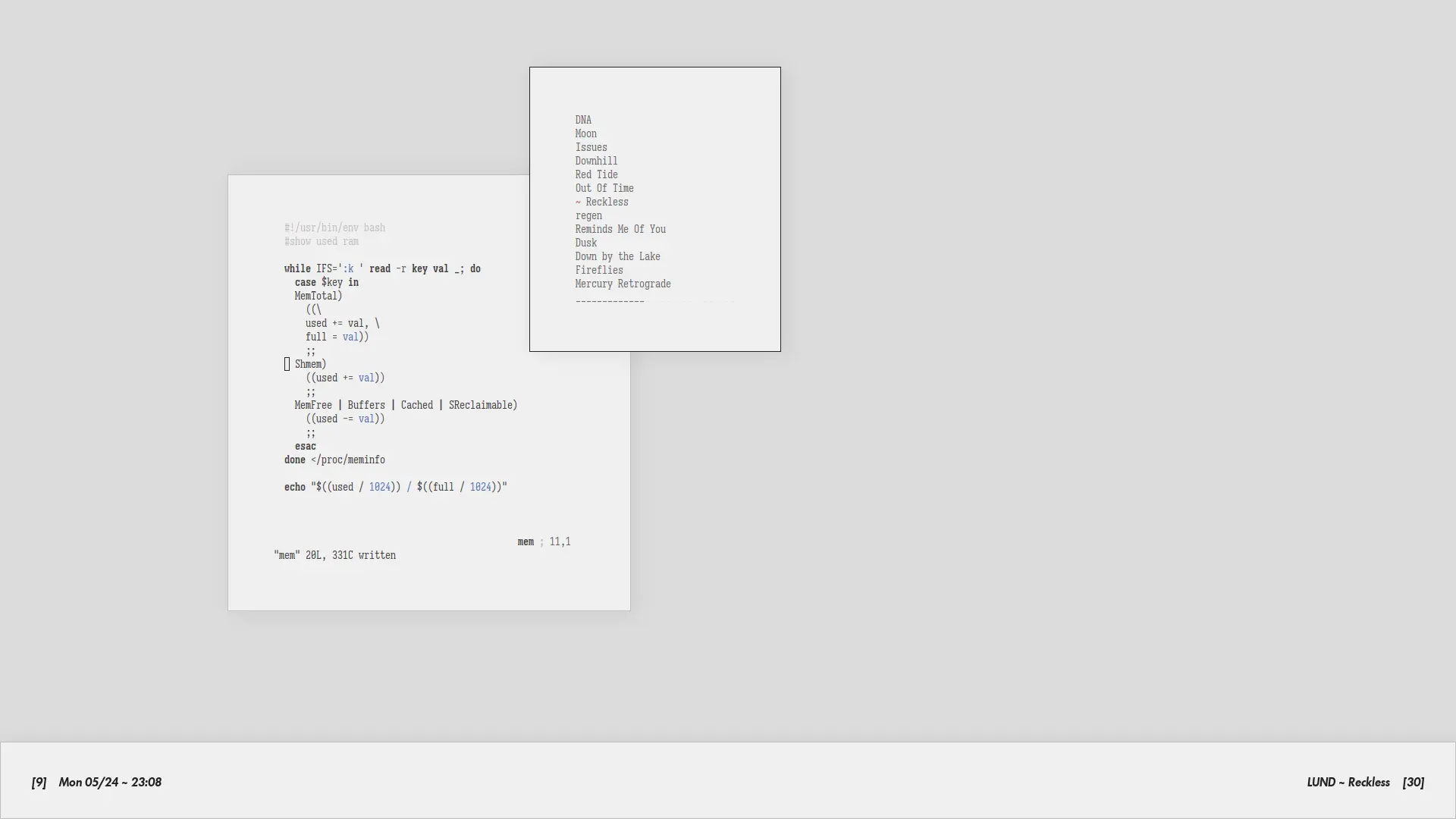Select the track 'DNA' in playlist

pos(583,120)
